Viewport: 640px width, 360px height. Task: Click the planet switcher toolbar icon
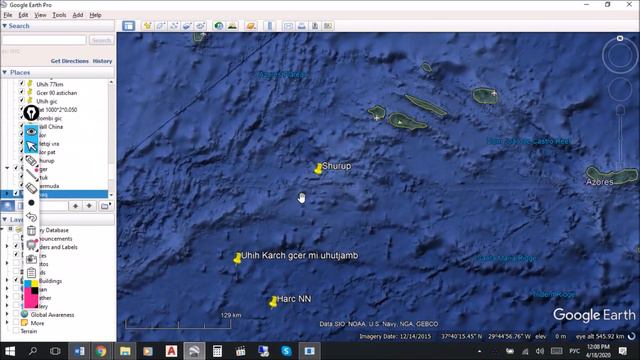pos(251,26)
